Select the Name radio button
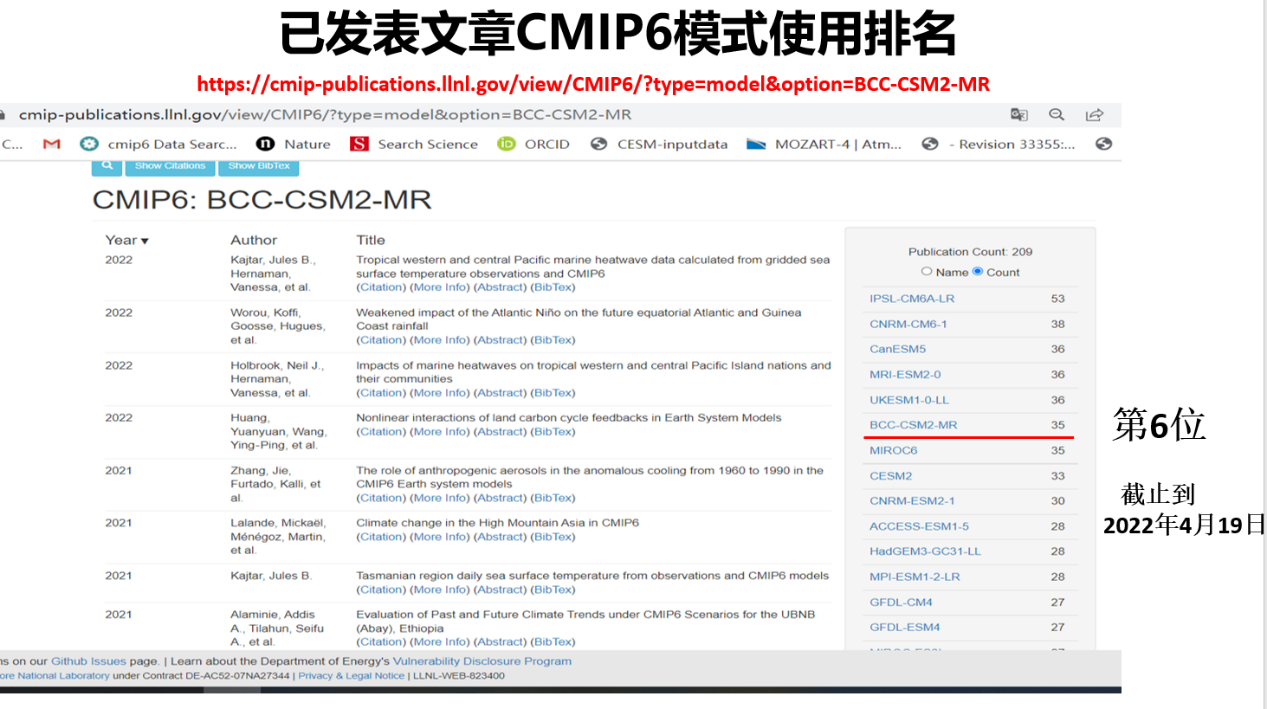Image resolution: width=1267 pixels, height=709 pixels. [927, 272]
